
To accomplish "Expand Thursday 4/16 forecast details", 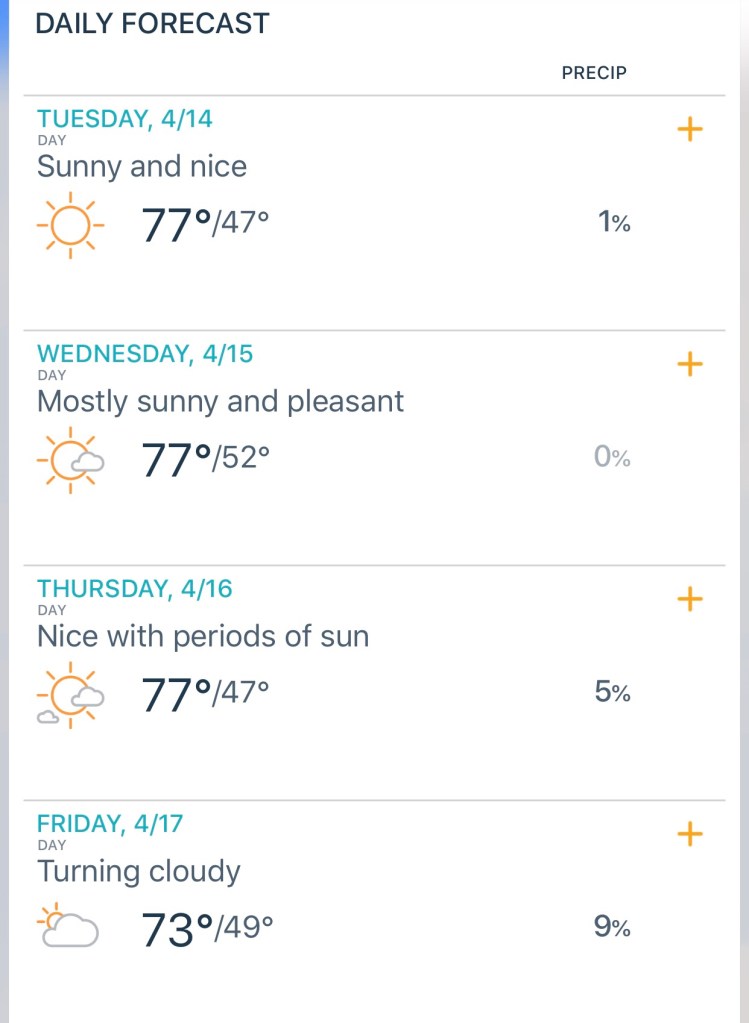I will point(690,599).
